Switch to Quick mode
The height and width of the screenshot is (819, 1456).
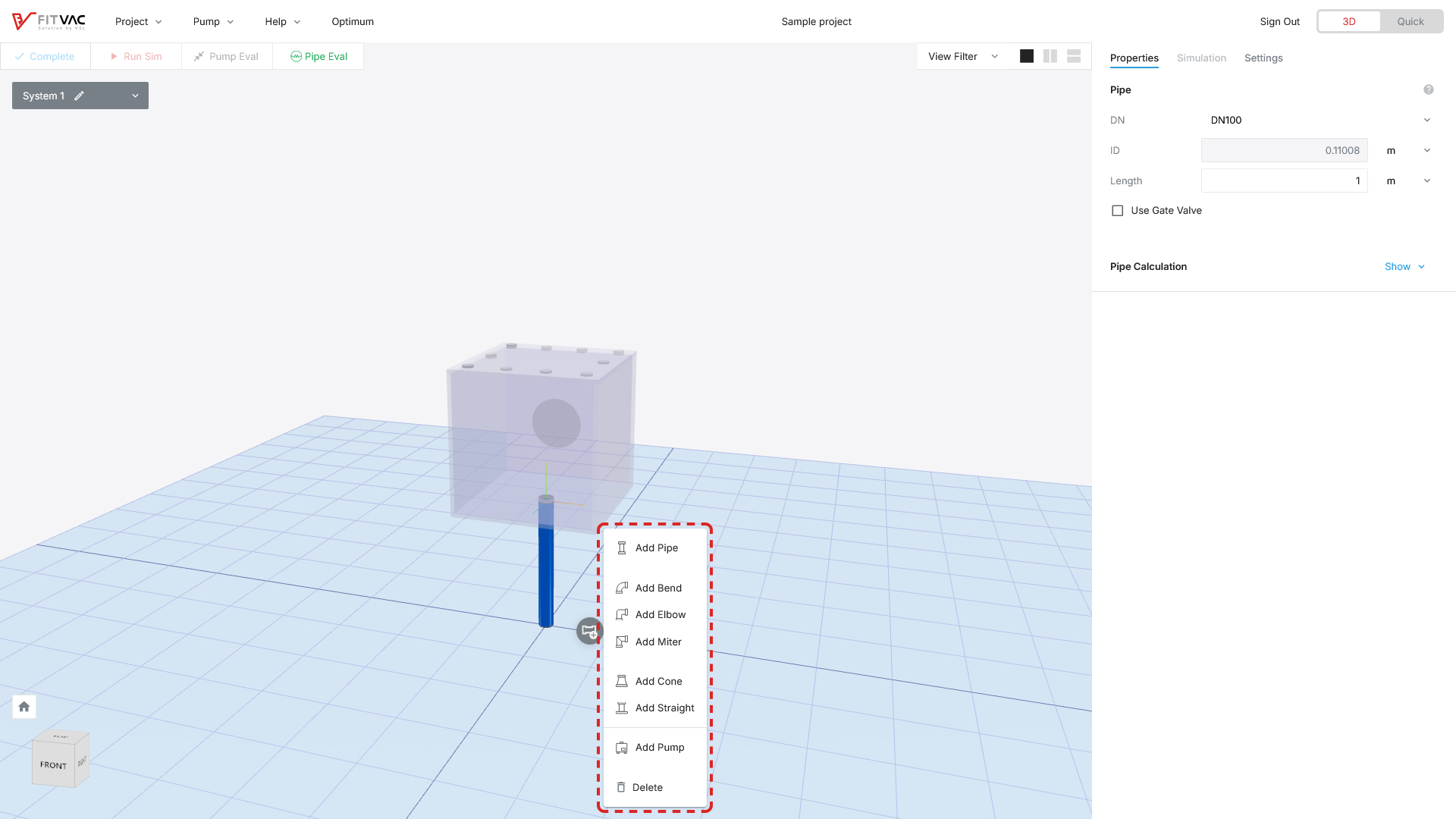tap(1410, 21)
